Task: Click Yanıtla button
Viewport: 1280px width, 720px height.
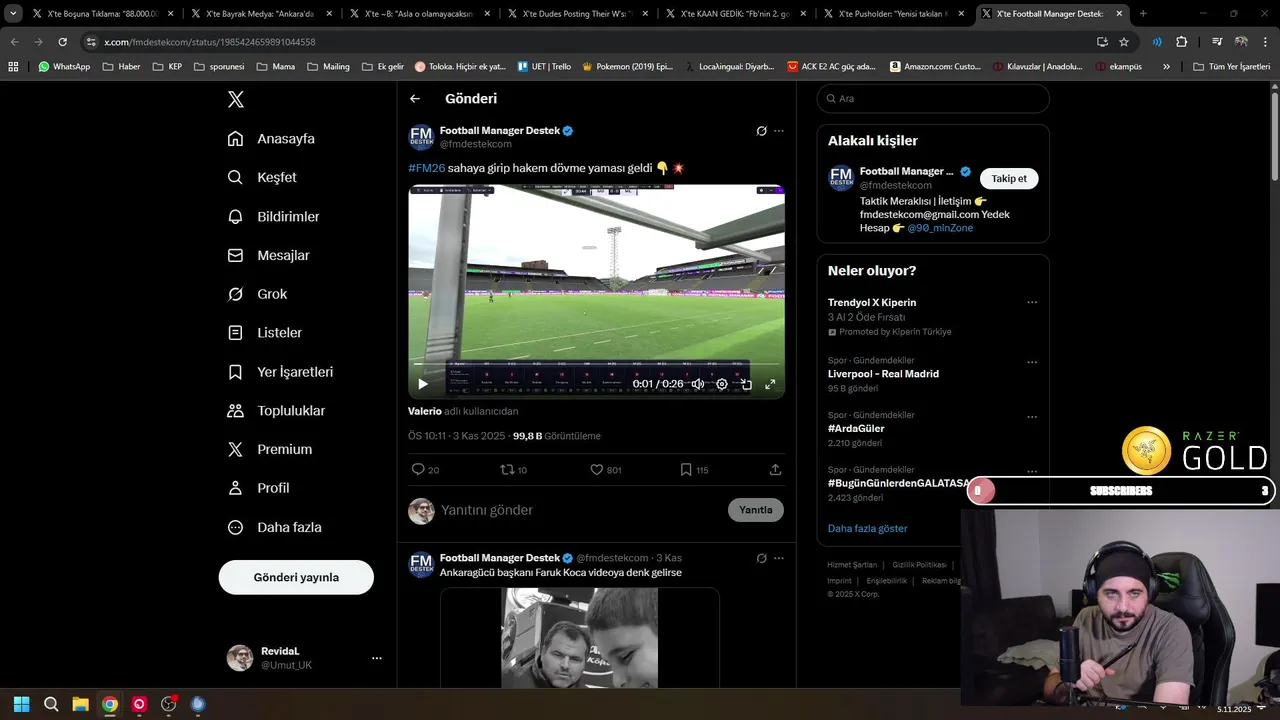Action: click(x=755, y=510)
